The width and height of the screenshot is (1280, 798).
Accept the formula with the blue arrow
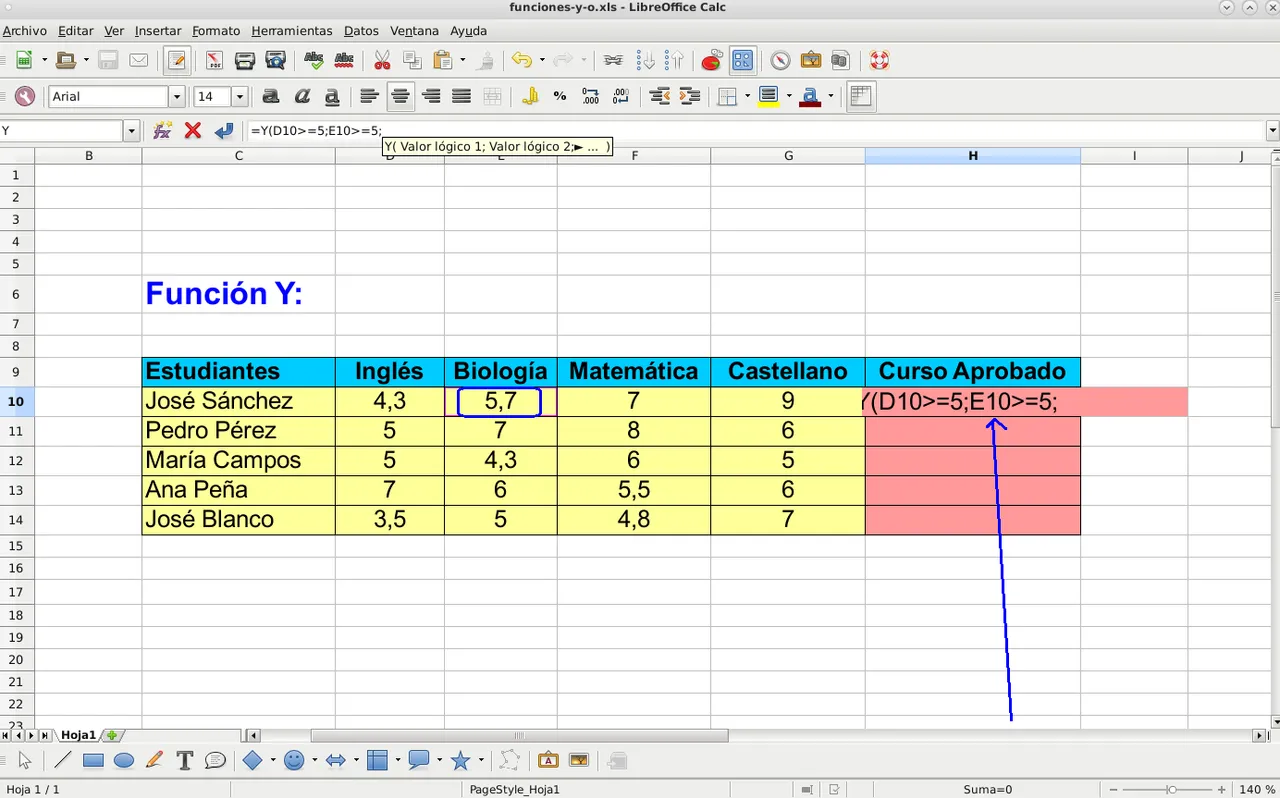[224, 130]
